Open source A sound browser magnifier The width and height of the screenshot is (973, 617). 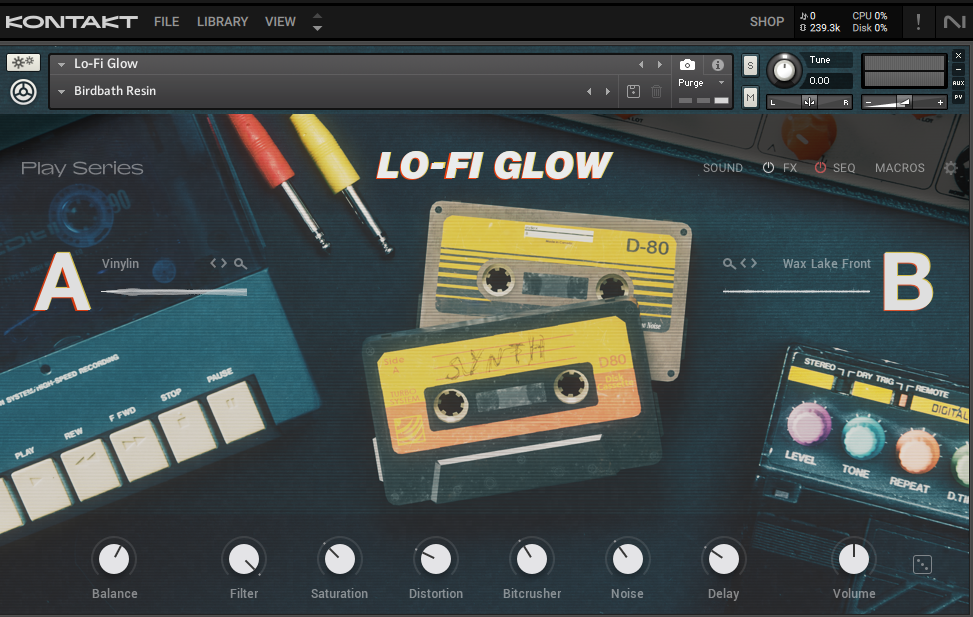[x=241, y=264]
